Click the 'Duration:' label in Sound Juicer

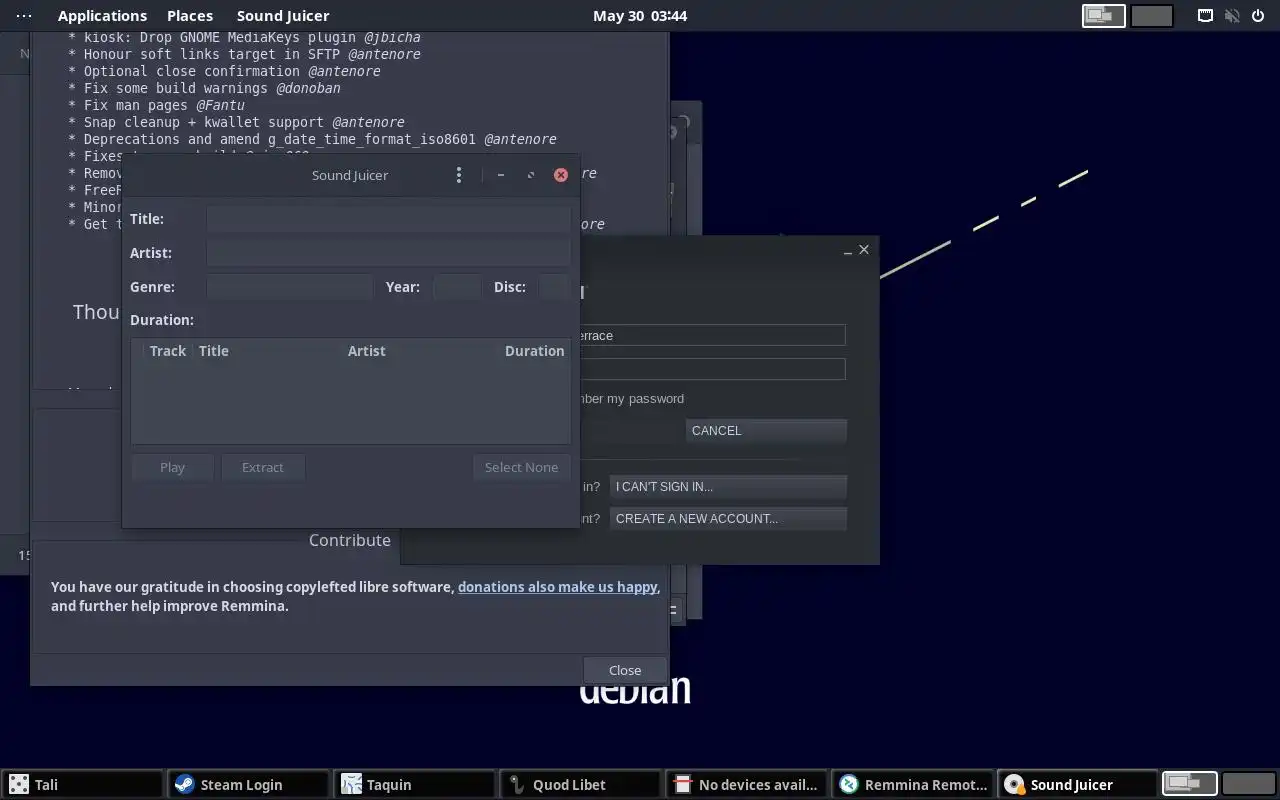click(x=162, y=320)
